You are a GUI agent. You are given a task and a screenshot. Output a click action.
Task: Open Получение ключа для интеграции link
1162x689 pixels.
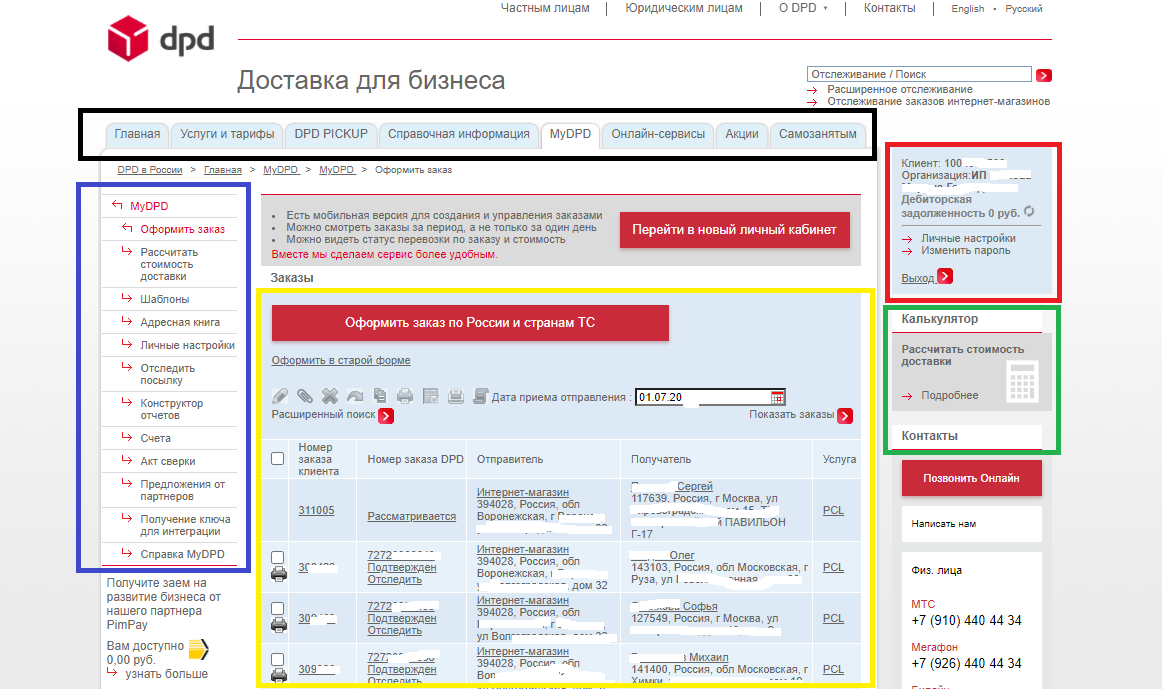click(185, 525)
